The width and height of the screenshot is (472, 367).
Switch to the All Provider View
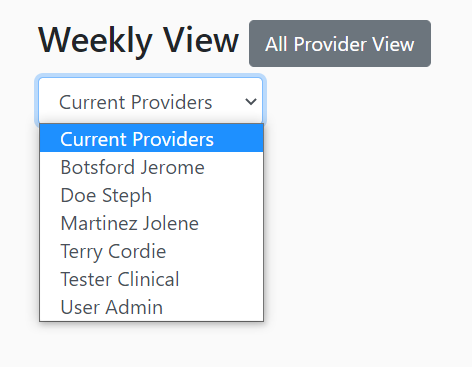pyautogui.click(x=340, y=43)
